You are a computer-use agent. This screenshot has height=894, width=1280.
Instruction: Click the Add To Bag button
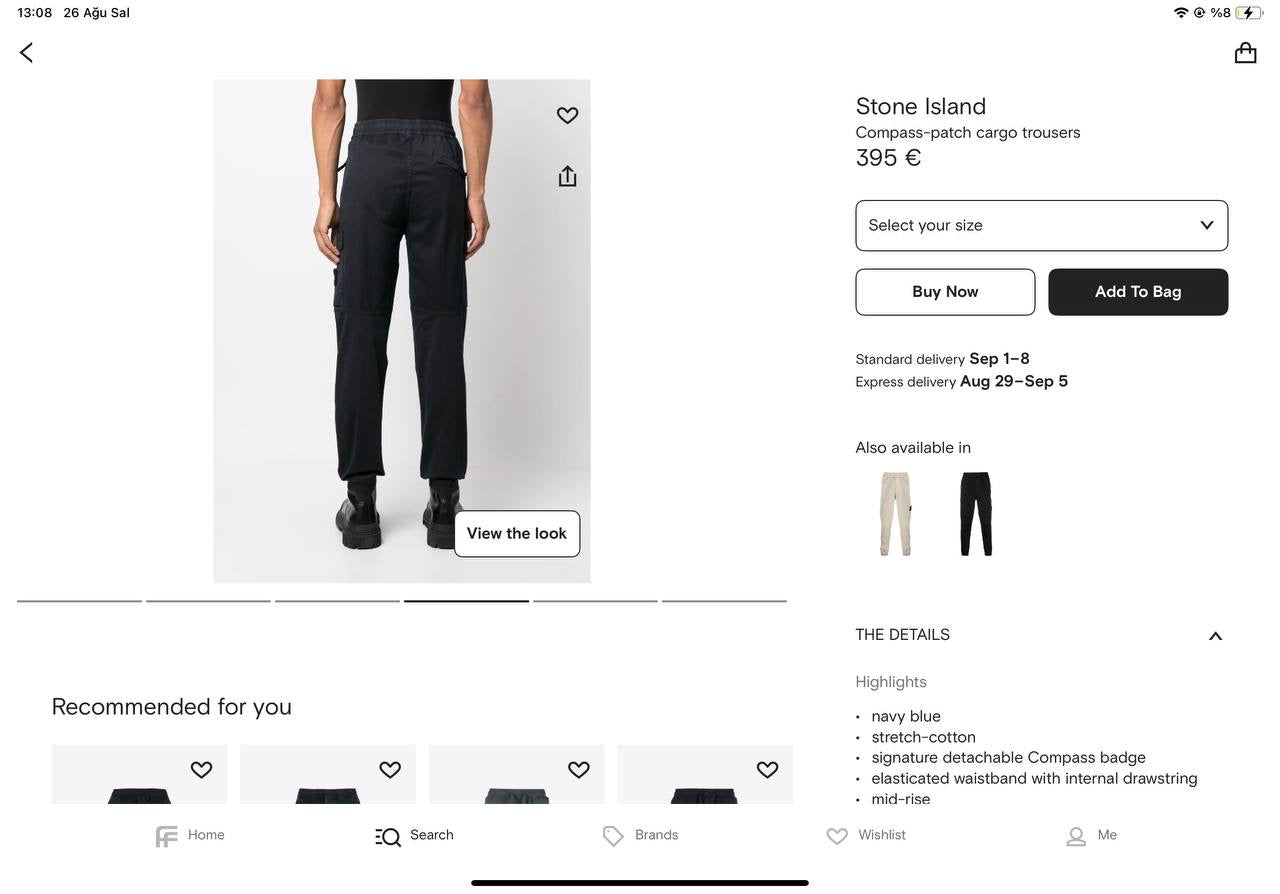[1138, 292]
